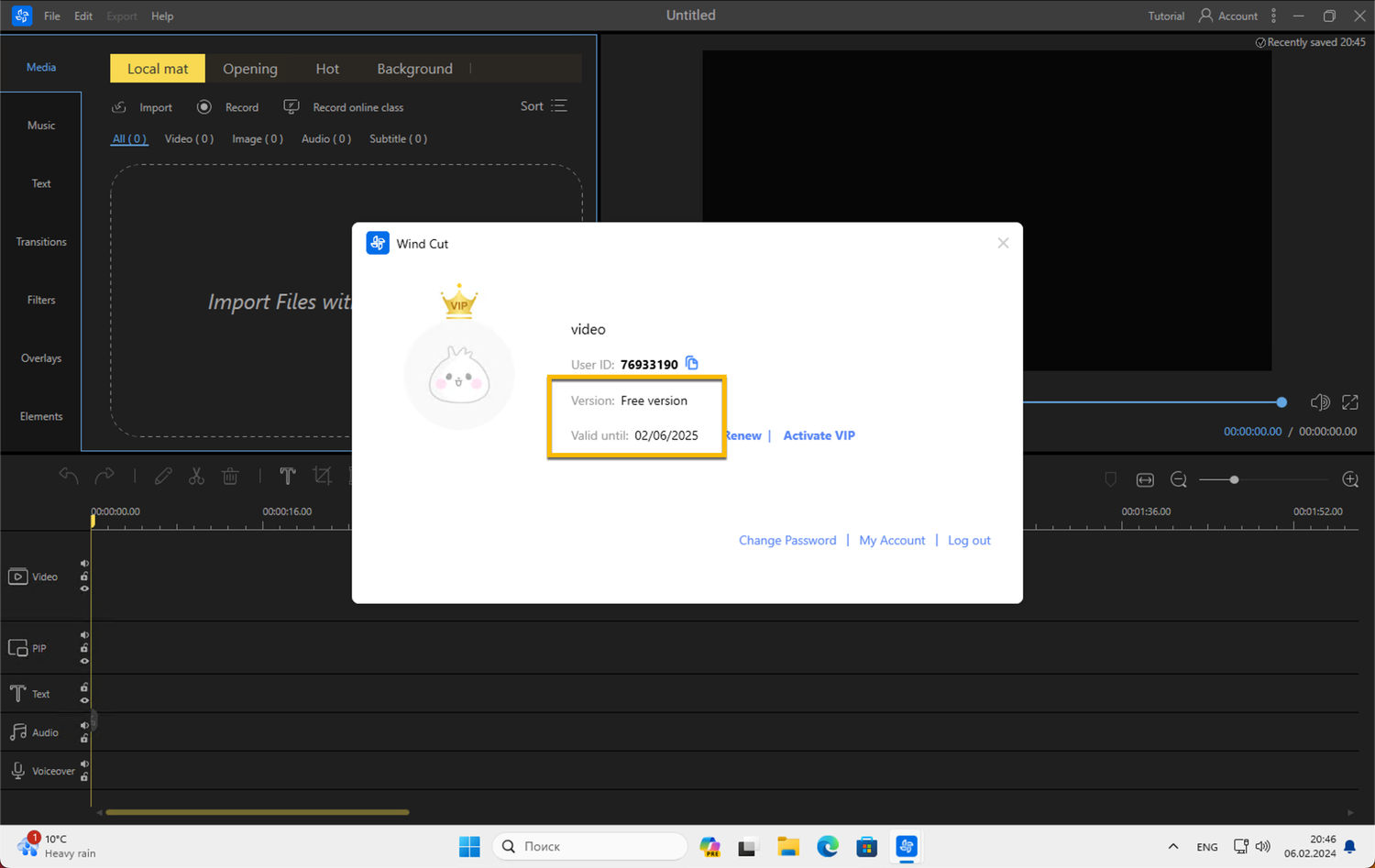Click the fit-timeline-to-width icon
Image resolution: width=1375 pixels, height=868 pixels.
[x=1145, y=479]
